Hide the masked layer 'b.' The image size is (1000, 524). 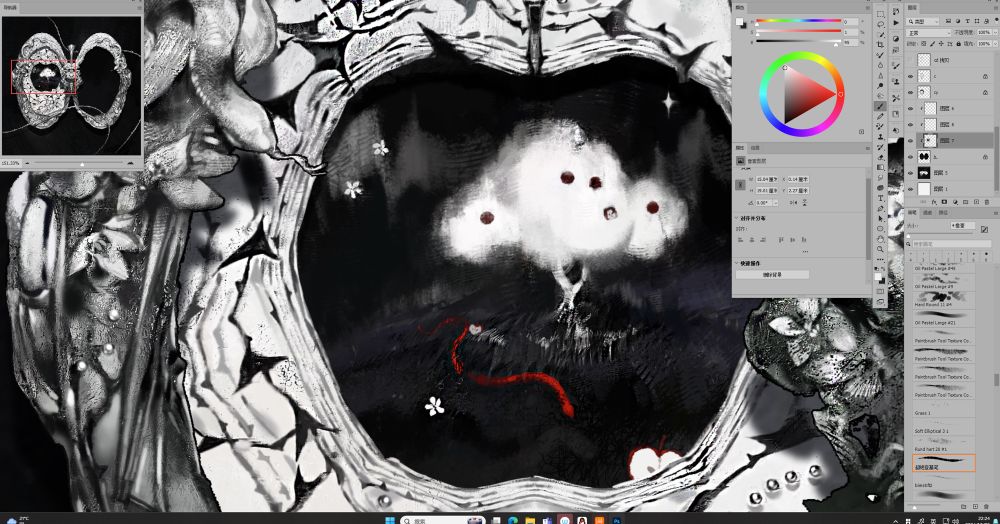(x=911, y=157)
